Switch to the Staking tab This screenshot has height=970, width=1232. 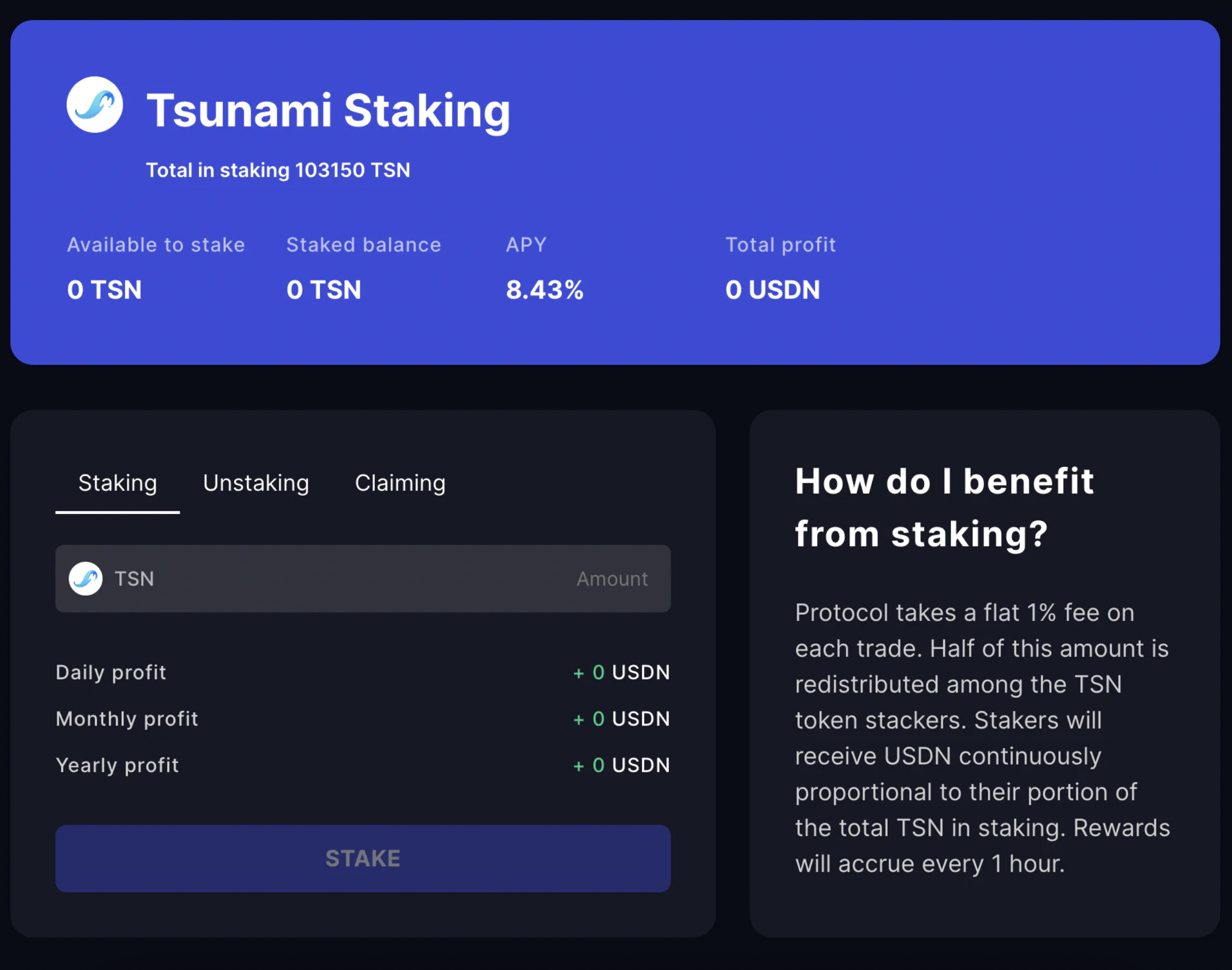(x=118, y=483)
